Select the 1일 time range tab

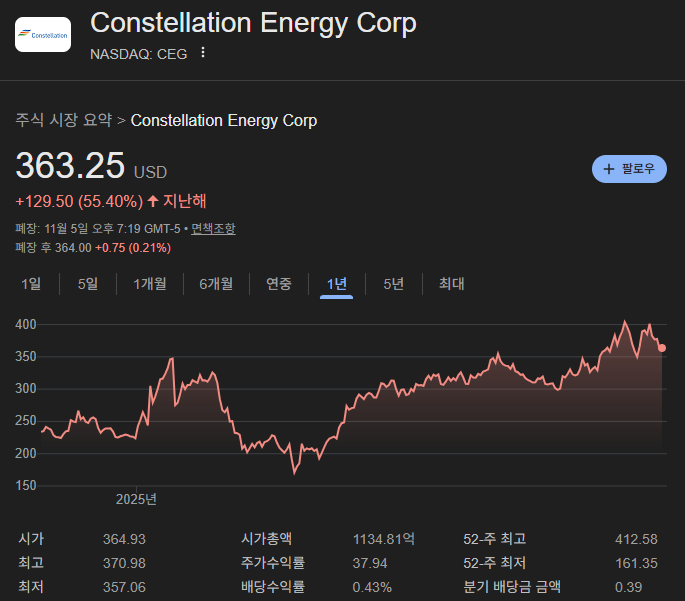point(31,284)
